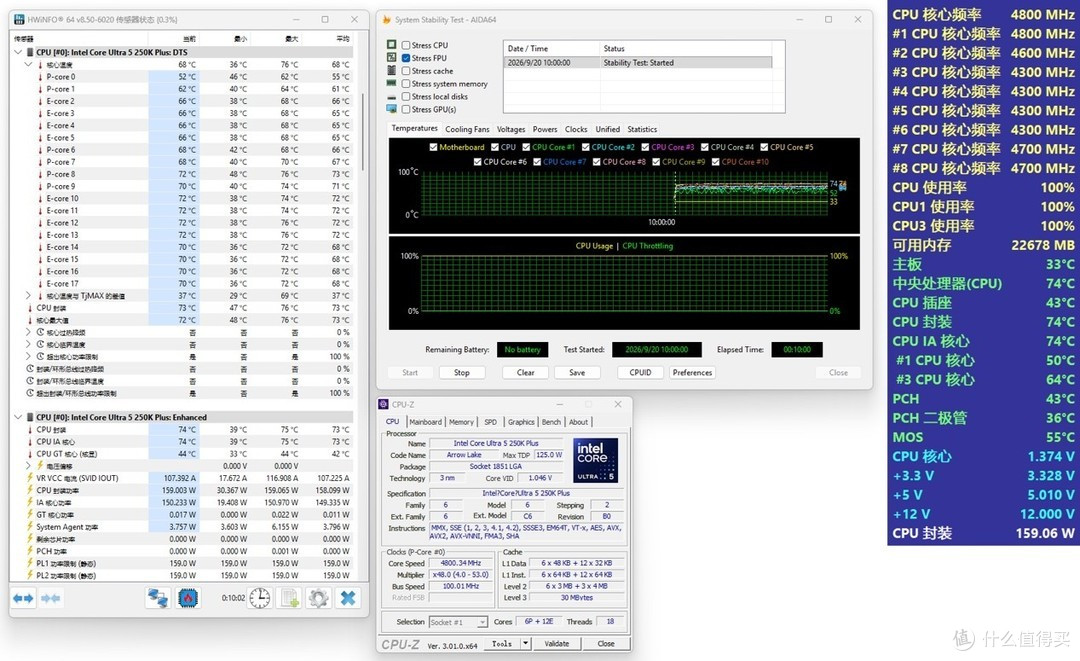Click the HWiNFO sensor list vertical scrollbar
The height and width of the screenshot is (661, 1080).
click(363, 131)
